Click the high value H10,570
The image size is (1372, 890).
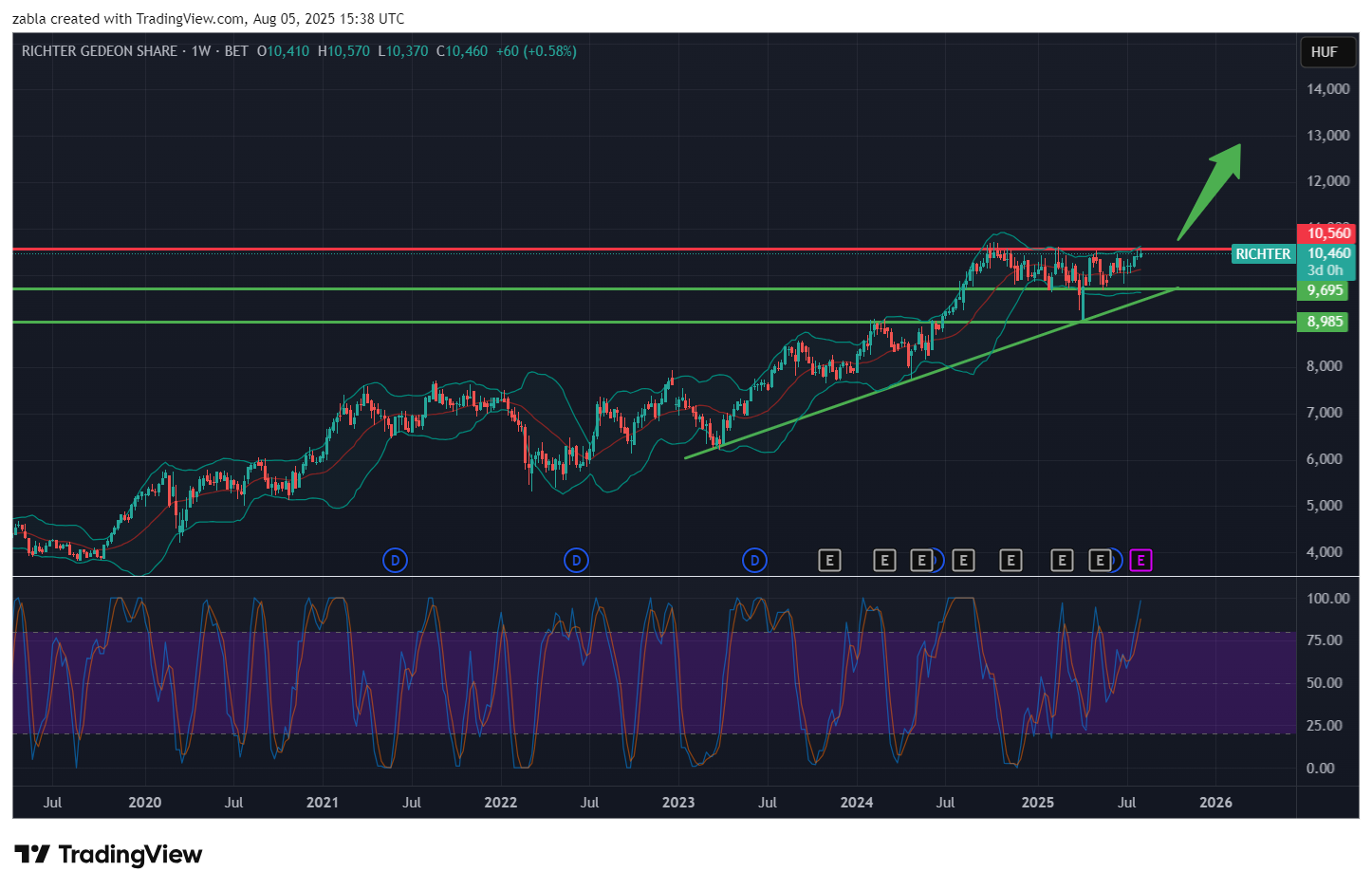343,51
